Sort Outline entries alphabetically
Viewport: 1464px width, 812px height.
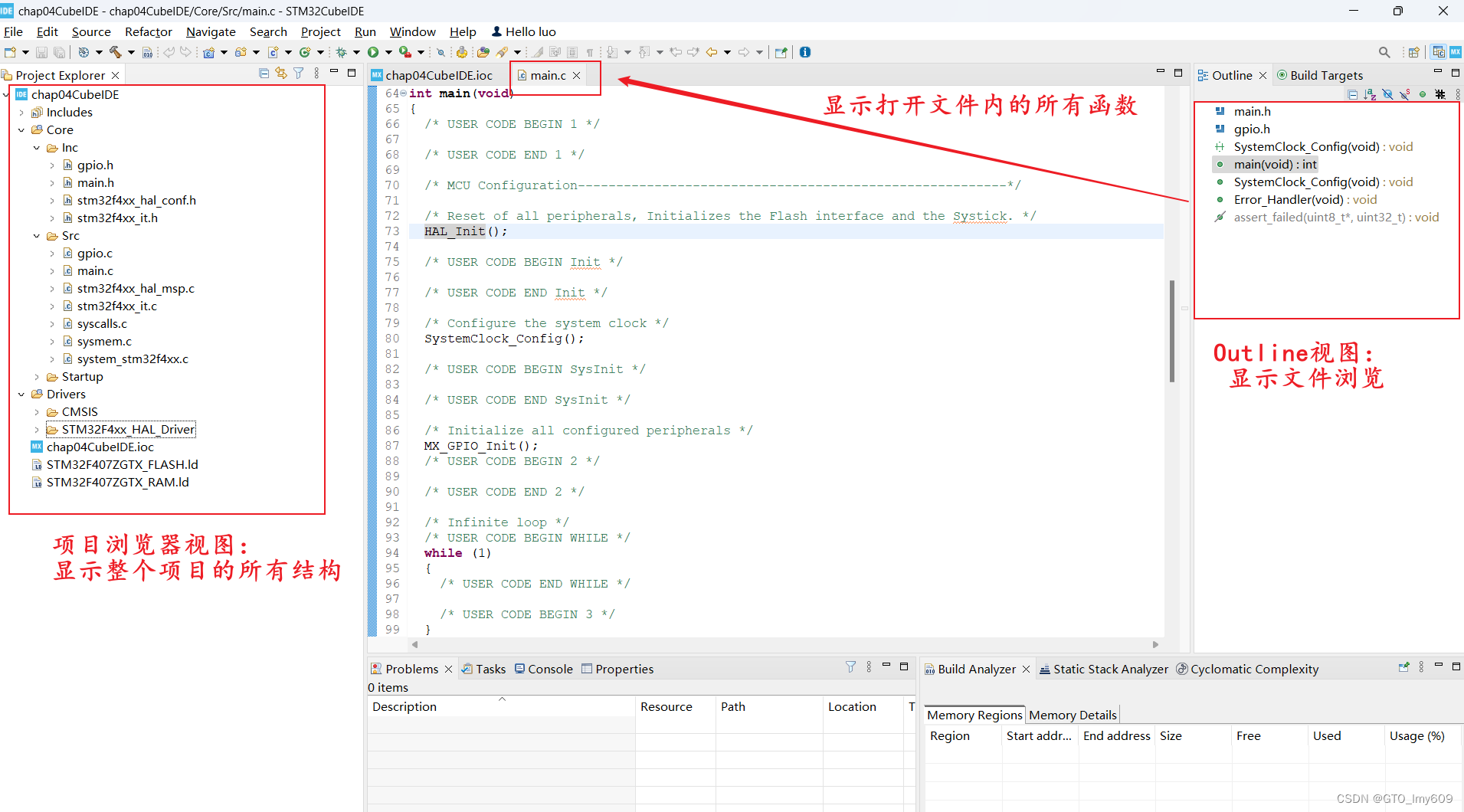pos(1369,94)
